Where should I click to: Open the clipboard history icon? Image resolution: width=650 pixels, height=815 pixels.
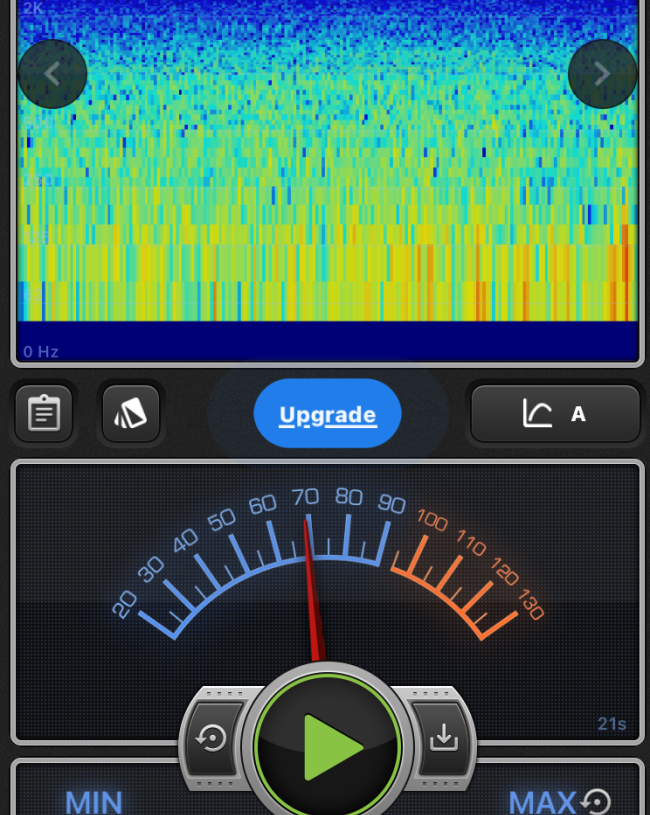click(x=44, y=413)
